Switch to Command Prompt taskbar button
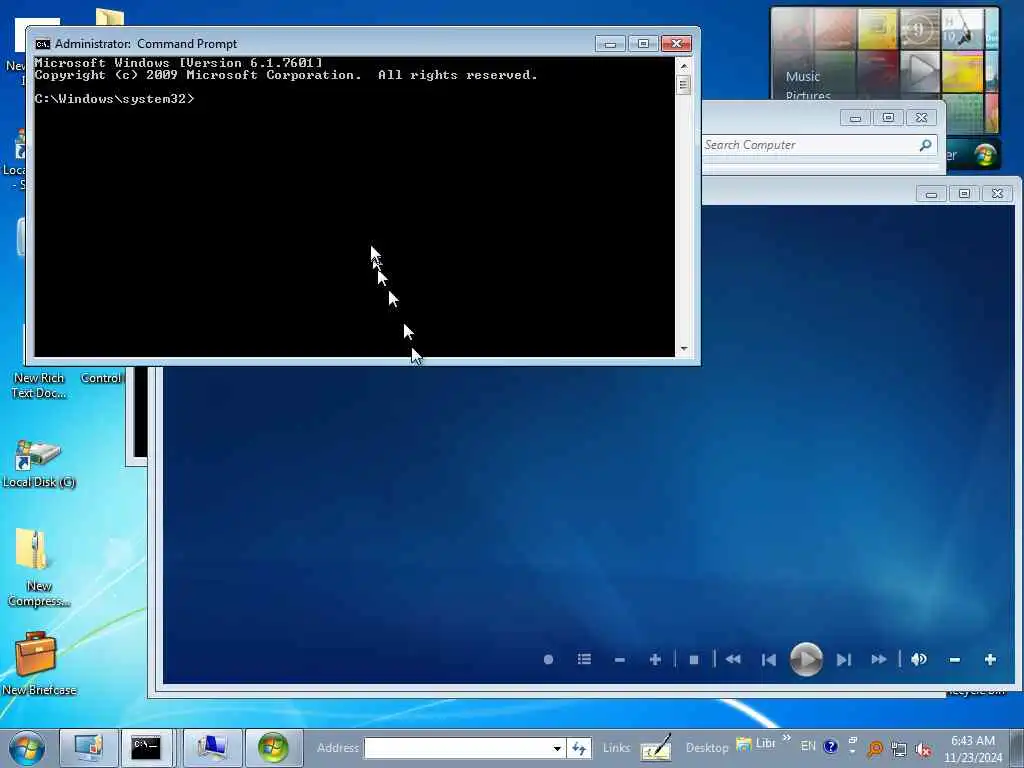 [x=146, y=748]
